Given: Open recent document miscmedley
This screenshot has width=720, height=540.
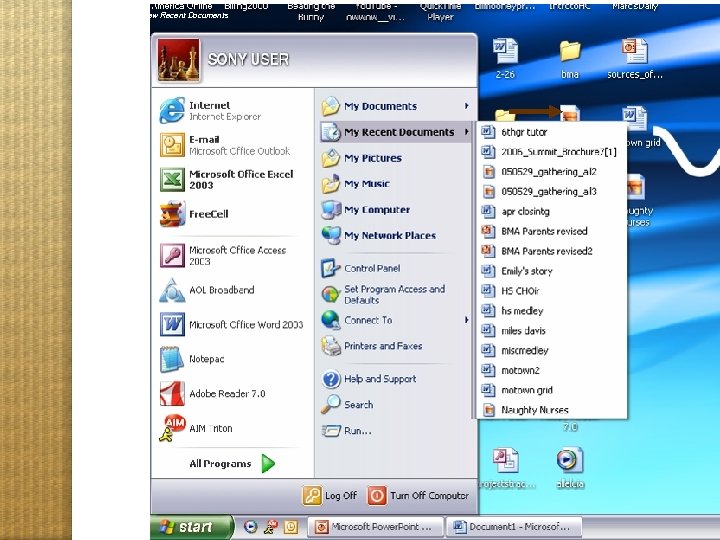Looking at the screenshot, I should 552,350.
